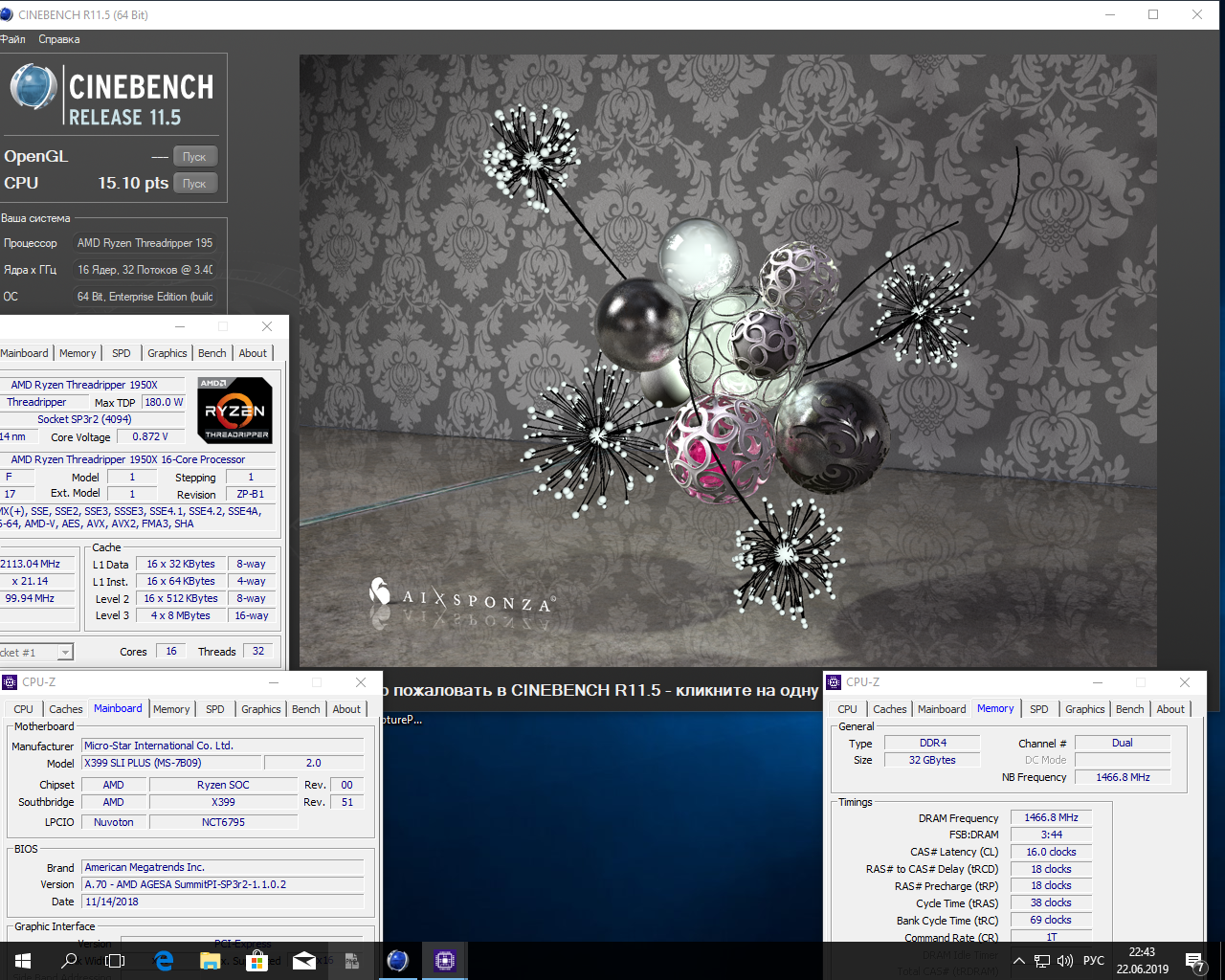This screenshot has height=980, width=1225.
Task: Switch to Cinebench via its taskbar icon
Action: coord(398,961)
